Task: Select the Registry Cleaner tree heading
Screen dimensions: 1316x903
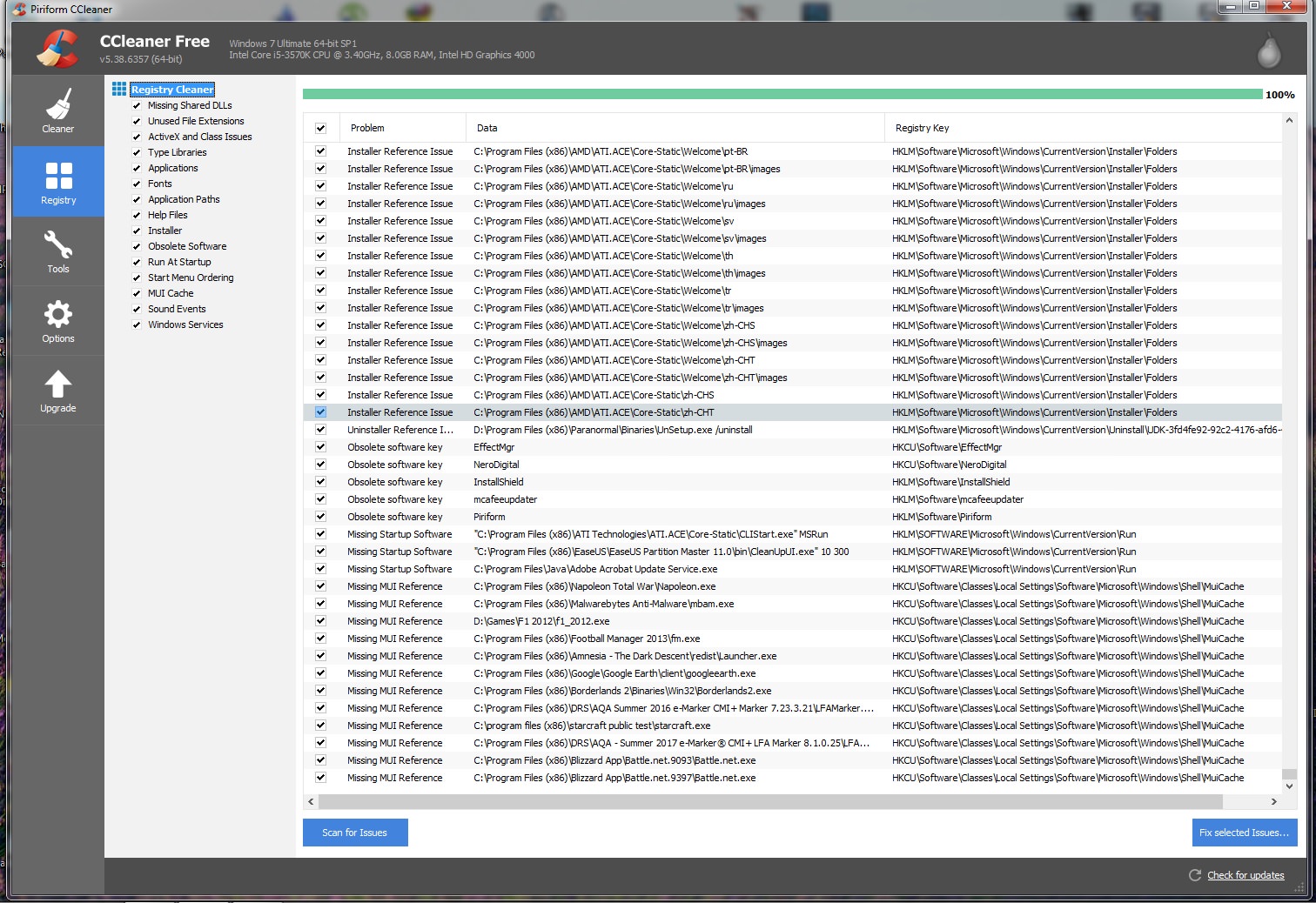Action: [x=172, y=90]
